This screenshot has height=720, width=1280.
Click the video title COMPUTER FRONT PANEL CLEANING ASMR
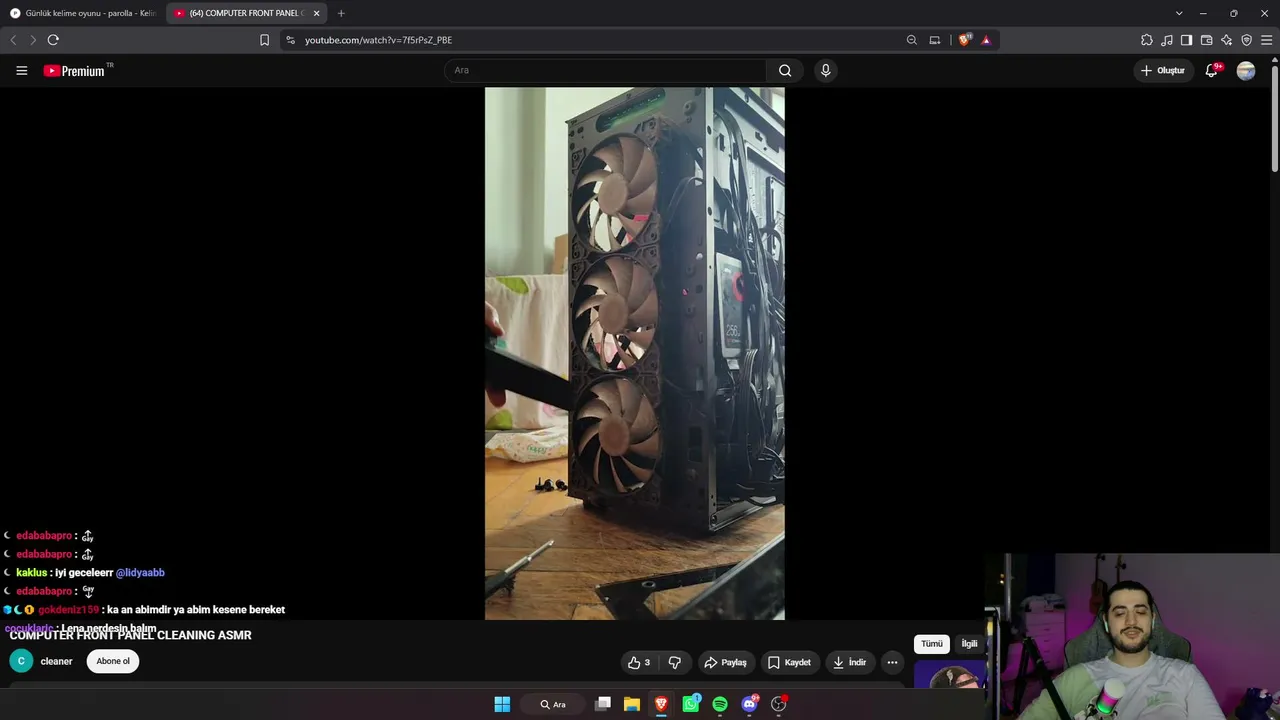point(130,635)
